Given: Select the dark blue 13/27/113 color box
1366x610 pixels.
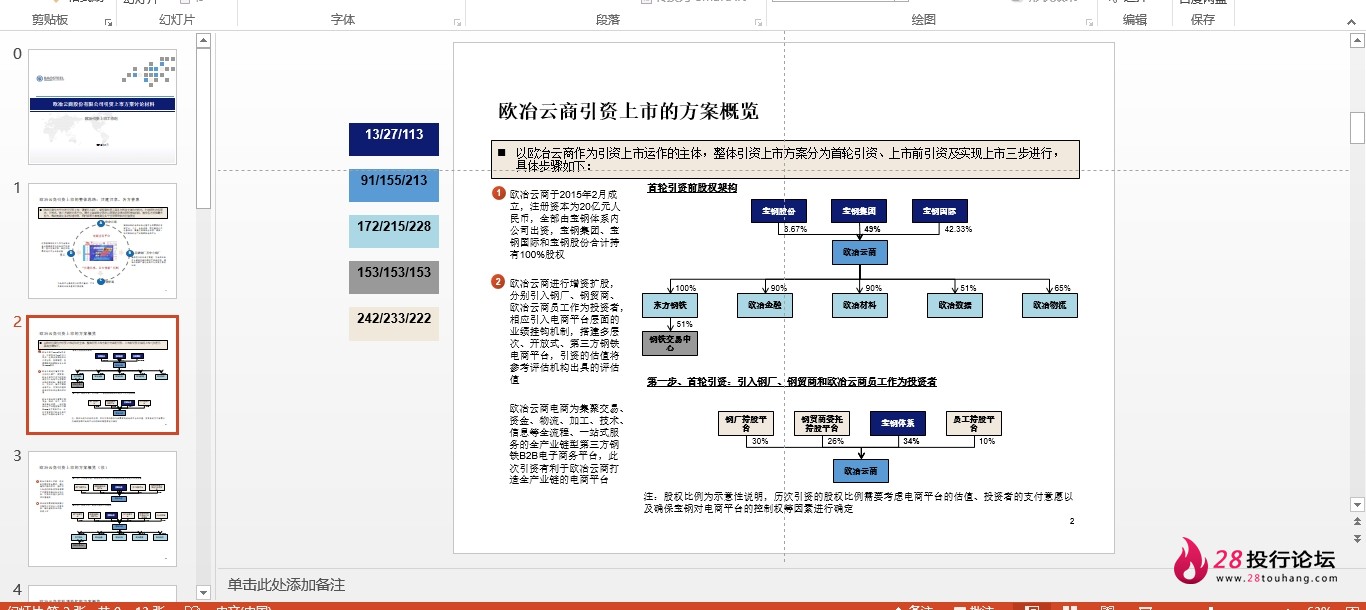Looking at the screenshot, I should (x=394, y=139).
